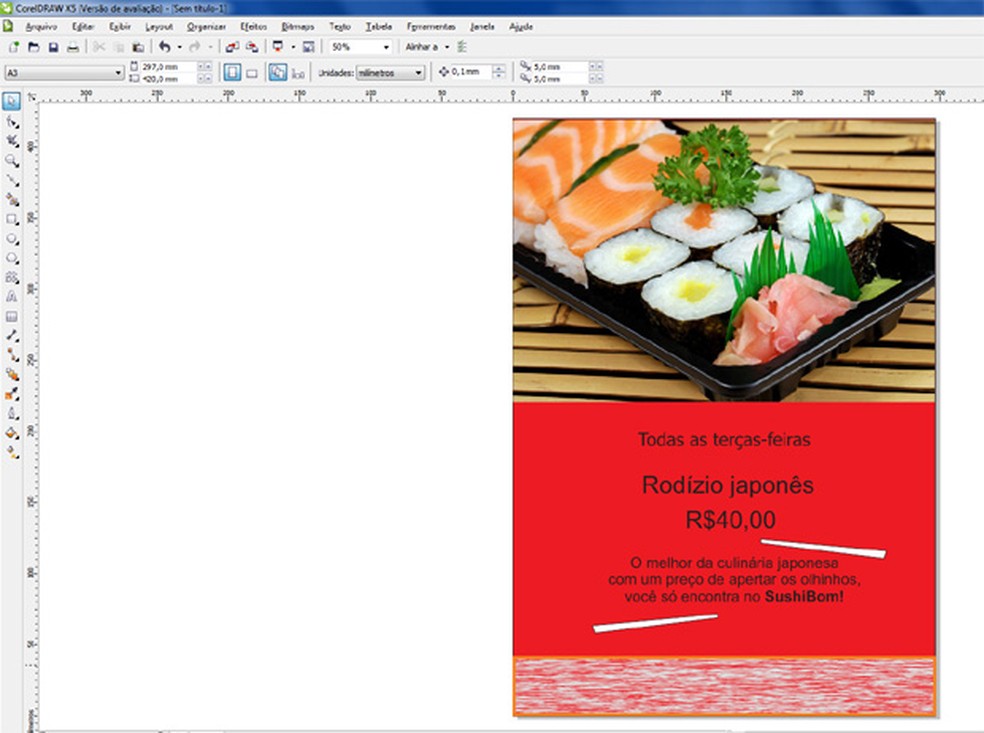Open the Efeitos menu
The image size is (984, 733).
[254, 27]
